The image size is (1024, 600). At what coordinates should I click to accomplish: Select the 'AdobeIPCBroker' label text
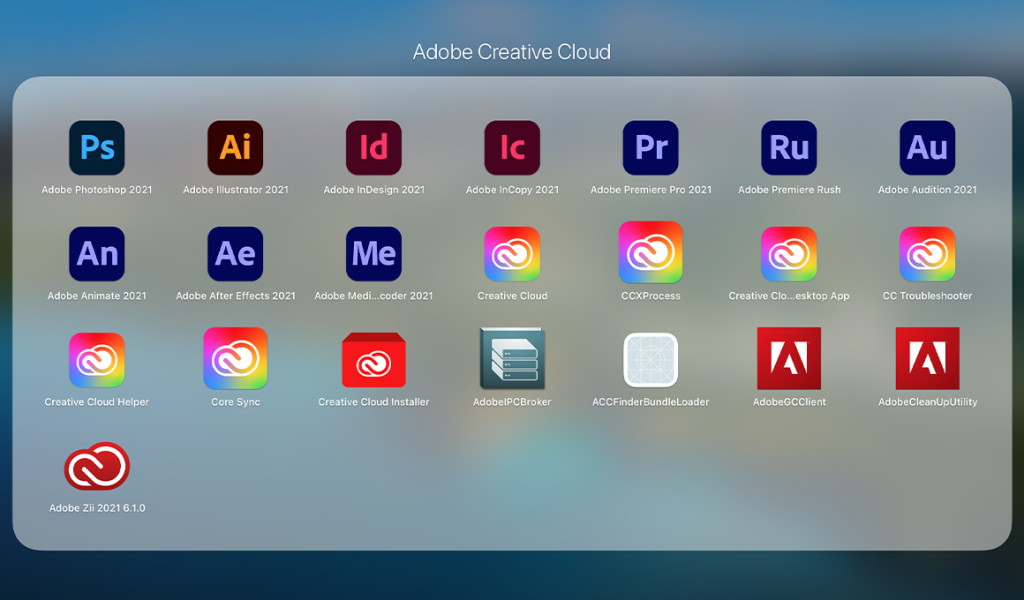tap(512, 402)
